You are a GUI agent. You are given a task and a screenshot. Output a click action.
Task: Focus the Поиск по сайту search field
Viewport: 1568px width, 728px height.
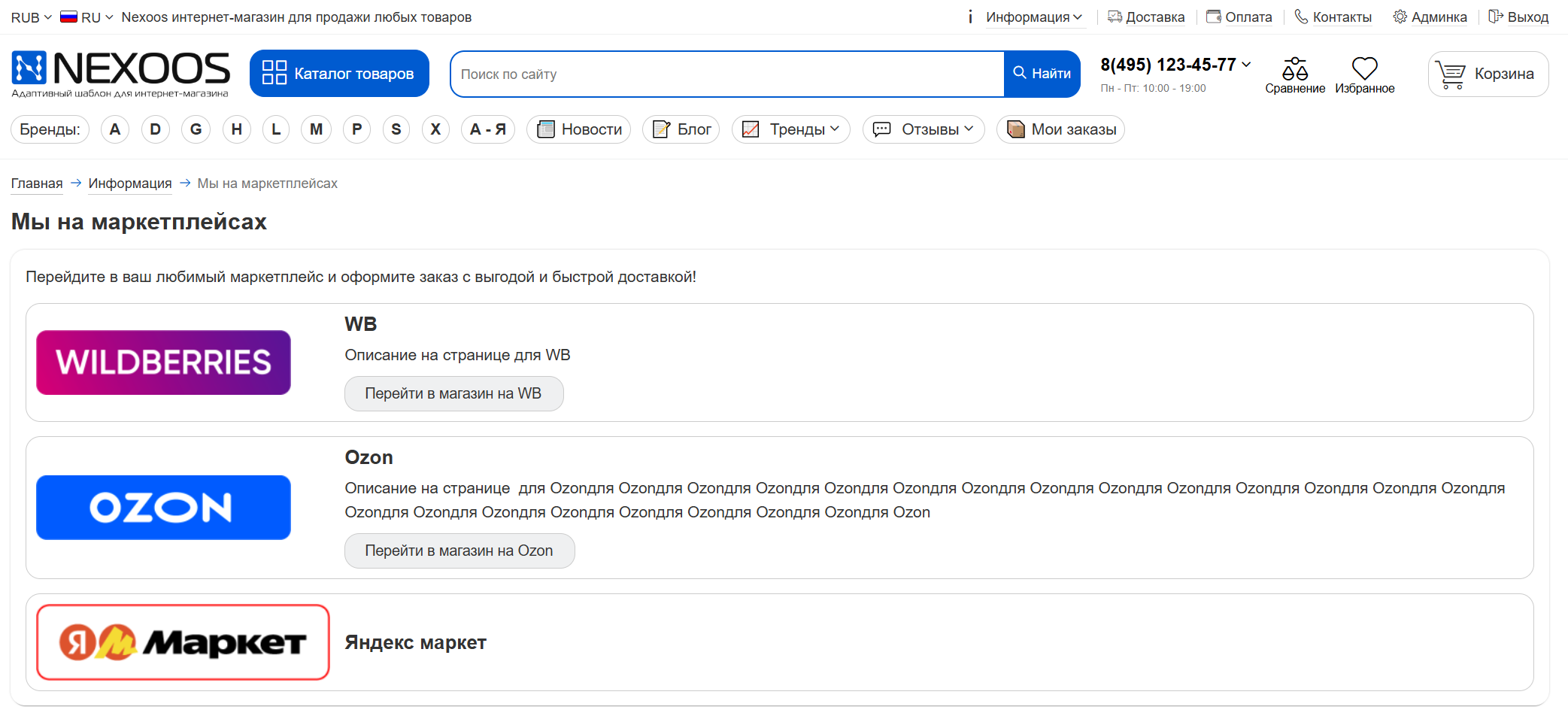coord(727,74)
